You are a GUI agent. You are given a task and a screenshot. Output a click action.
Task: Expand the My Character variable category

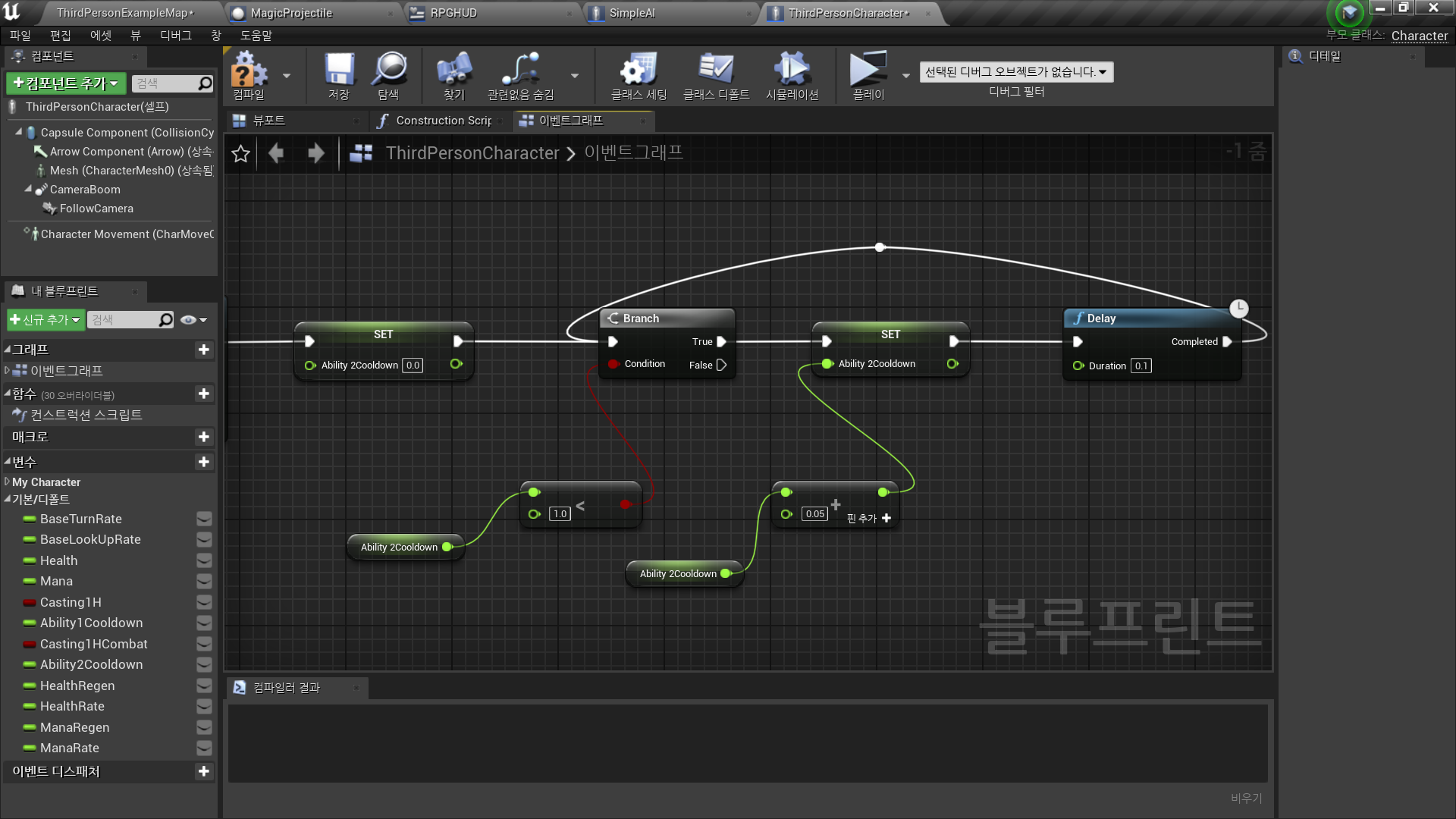(x=8, y=482)
